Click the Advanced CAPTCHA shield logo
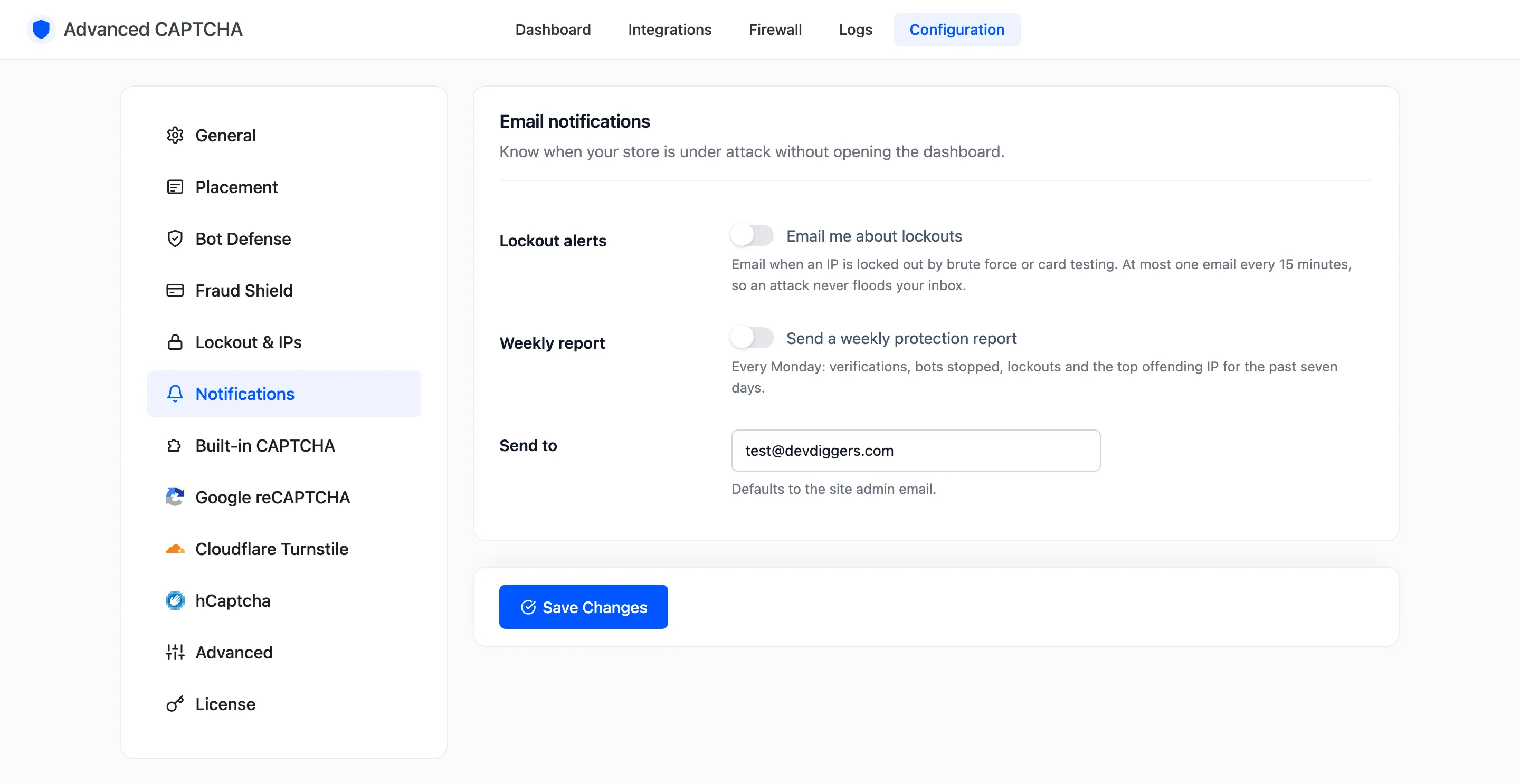The width and height of the screenshot is (1520, 784). 41,29
